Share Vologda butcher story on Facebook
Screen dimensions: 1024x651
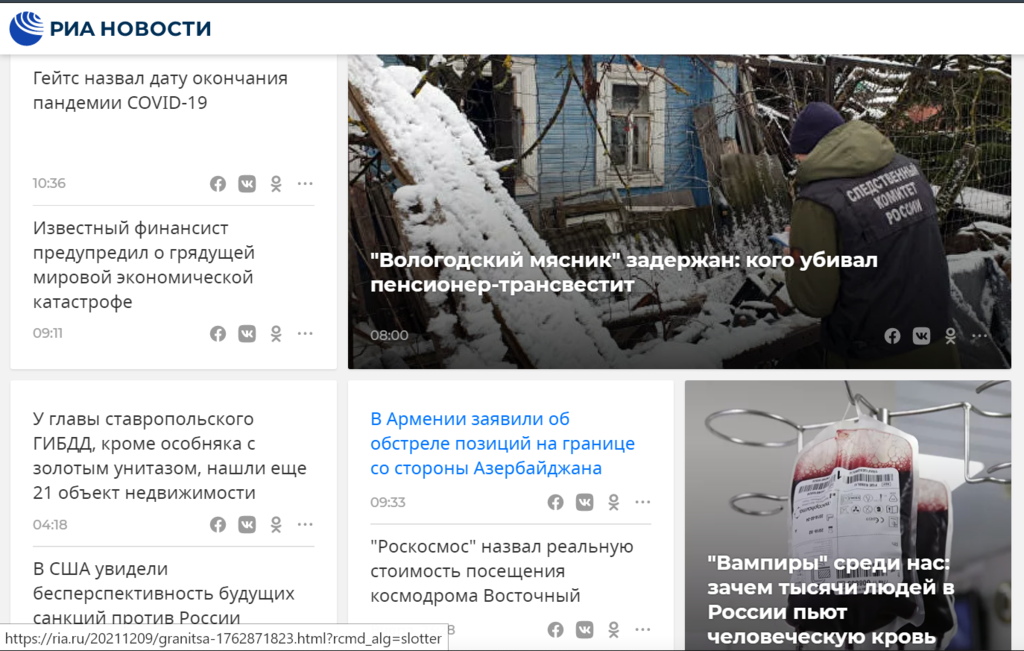point(892,336)
